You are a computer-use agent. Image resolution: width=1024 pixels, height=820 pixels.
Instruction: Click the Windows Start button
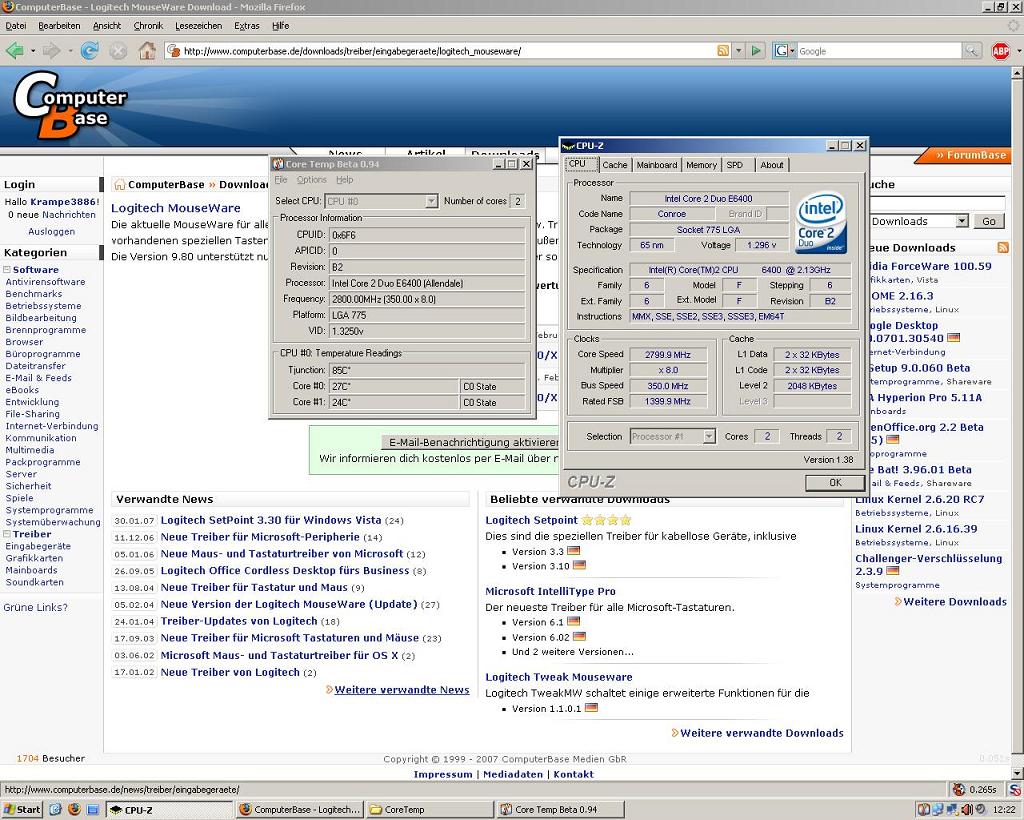point(22,809)
